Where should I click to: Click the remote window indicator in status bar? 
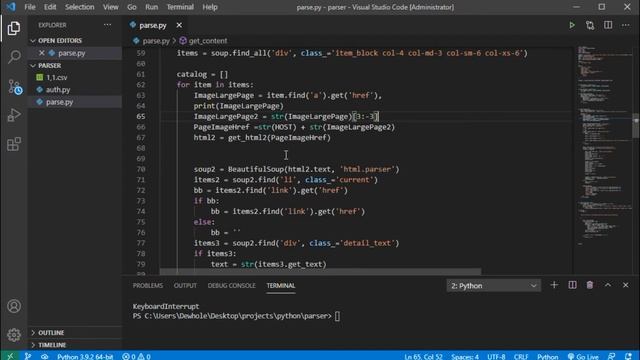[x=10, y=356]
